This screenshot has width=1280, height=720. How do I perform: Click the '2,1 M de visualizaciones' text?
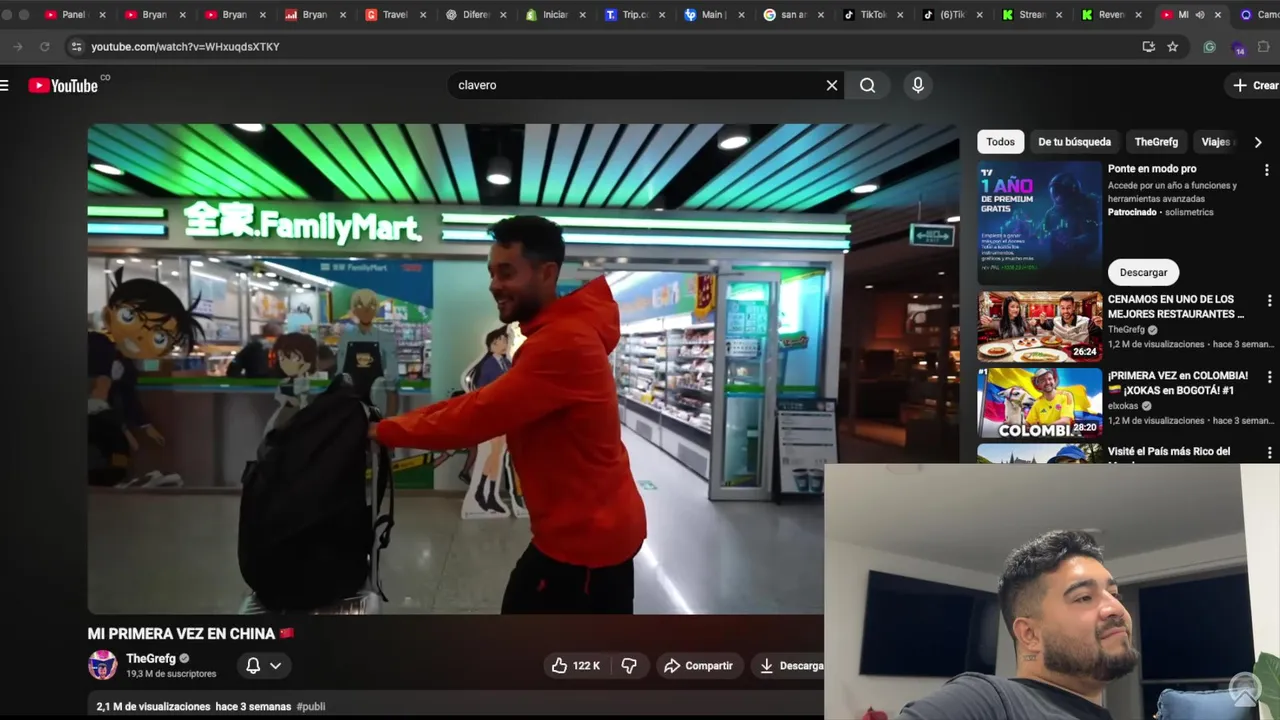(x=153, y=707)
